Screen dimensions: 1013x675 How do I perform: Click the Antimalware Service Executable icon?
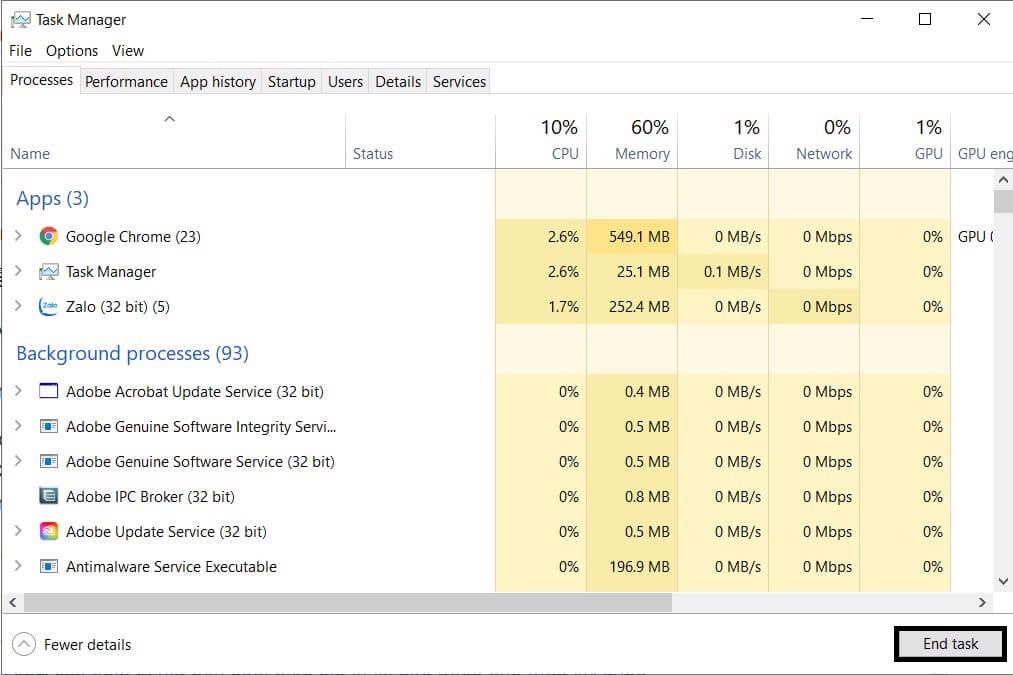pyautogui.click(x=48, y=566)
